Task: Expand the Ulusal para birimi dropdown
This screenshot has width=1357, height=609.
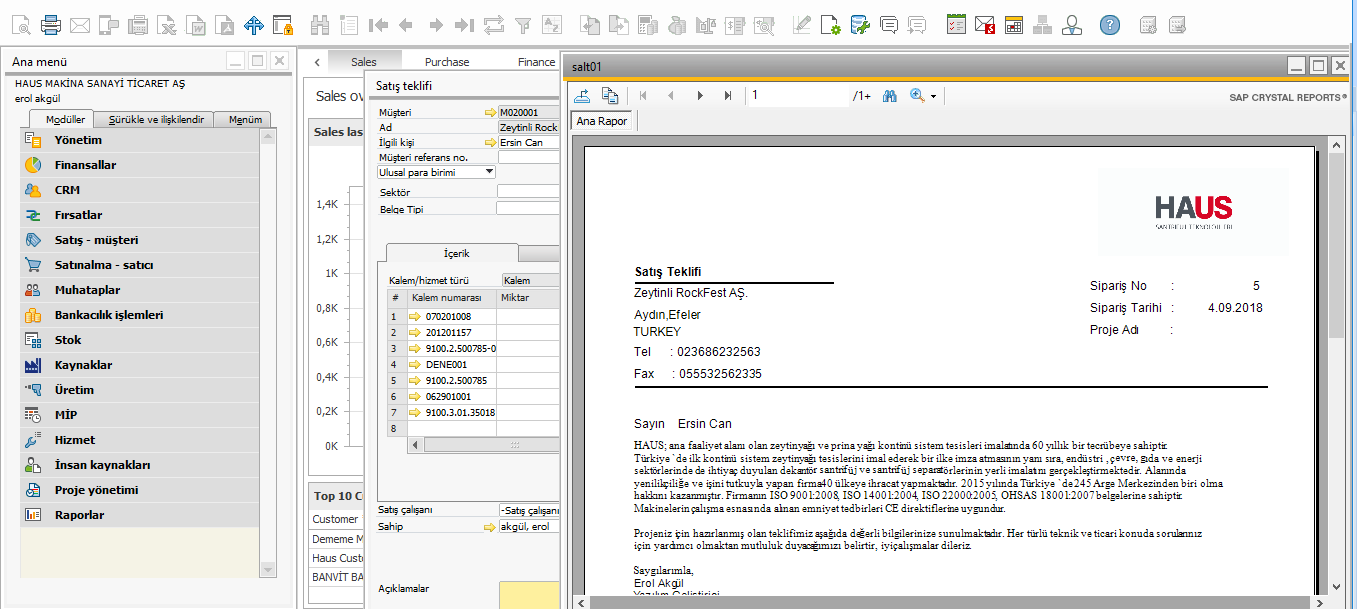Action: point(488,172)
